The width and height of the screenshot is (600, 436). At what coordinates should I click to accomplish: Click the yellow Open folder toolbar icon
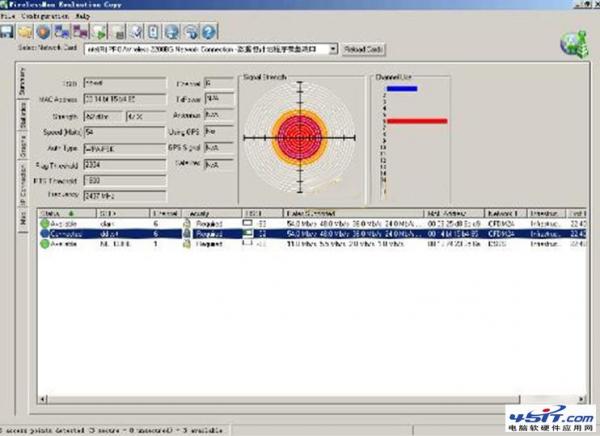25,32
